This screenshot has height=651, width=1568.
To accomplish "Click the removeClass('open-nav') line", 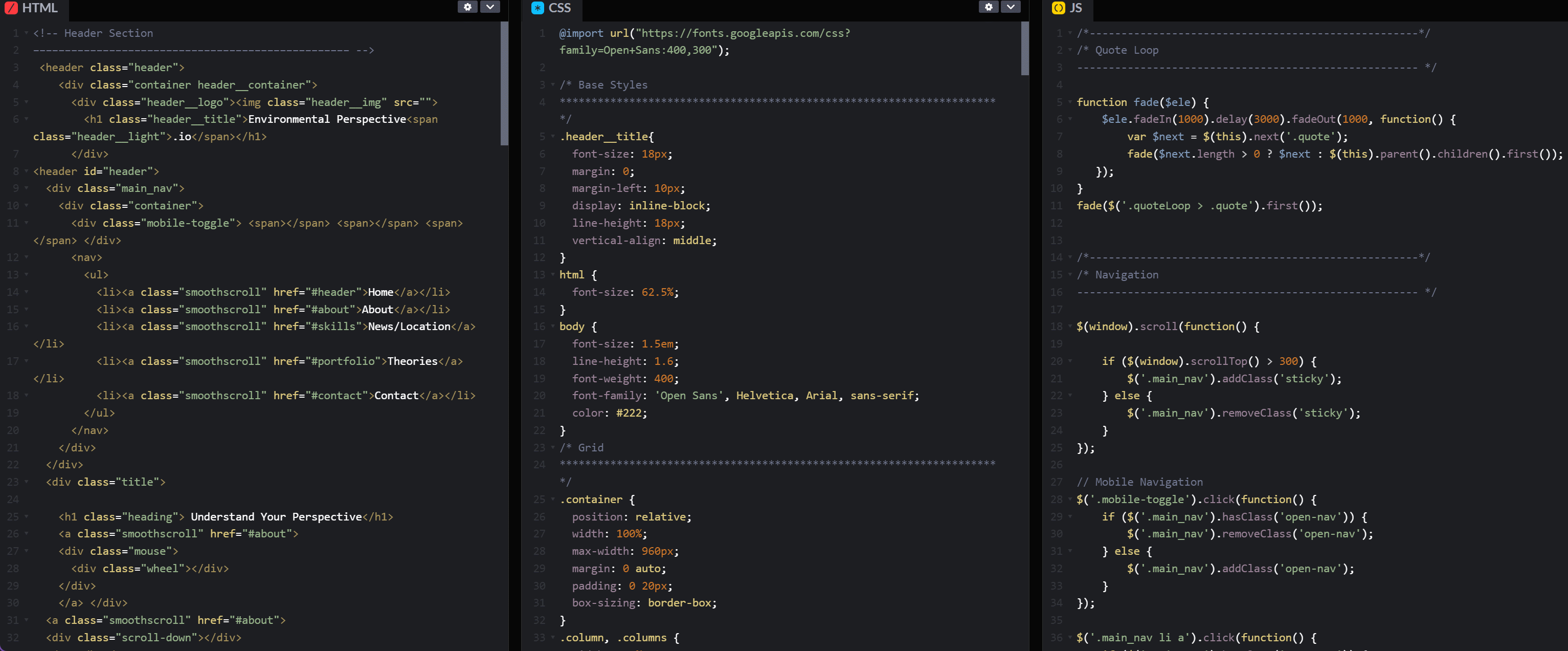I will click(1250, 534).
